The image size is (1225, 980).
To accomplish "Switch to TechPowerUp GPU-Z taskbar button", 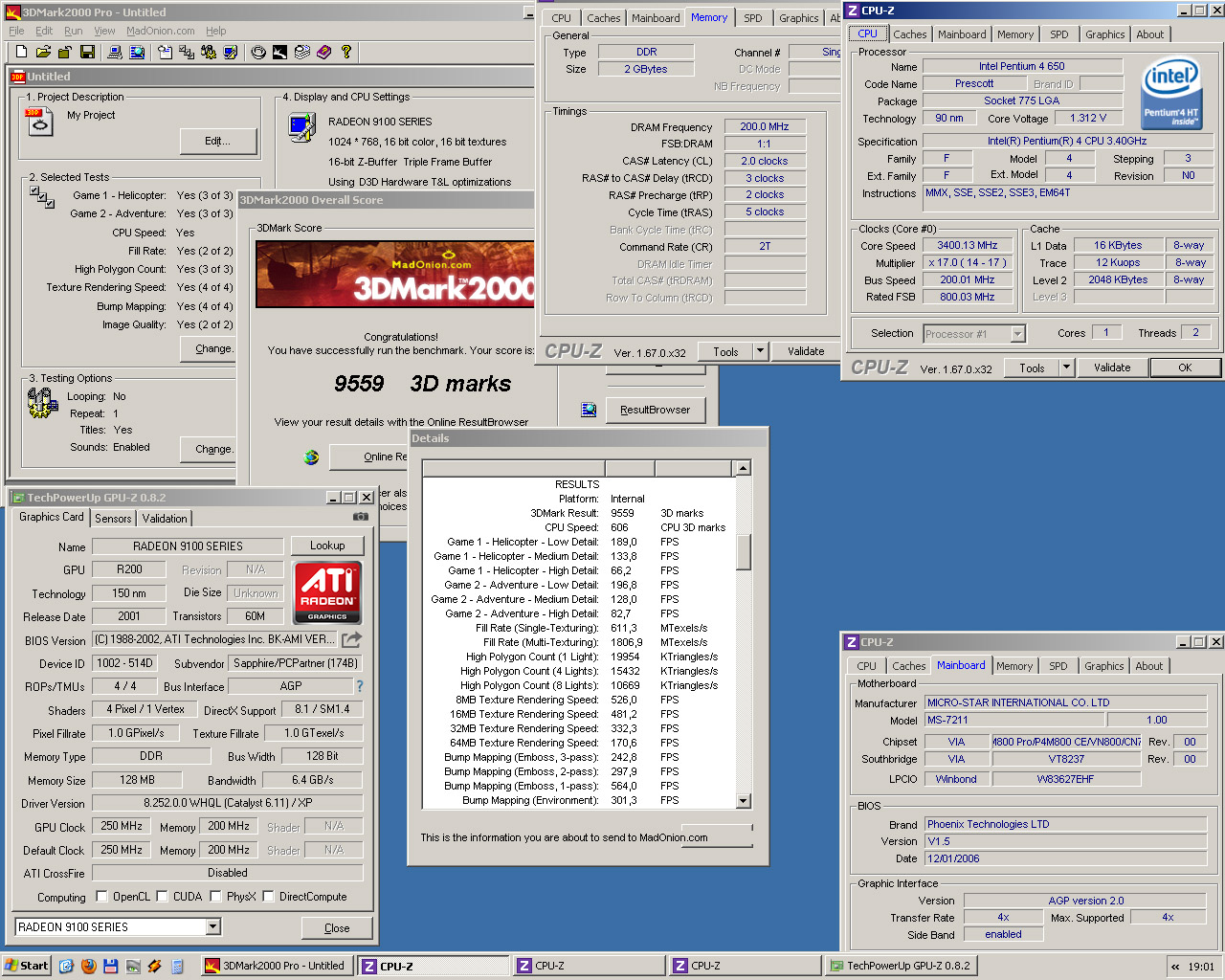I will (x=901, y=966).
